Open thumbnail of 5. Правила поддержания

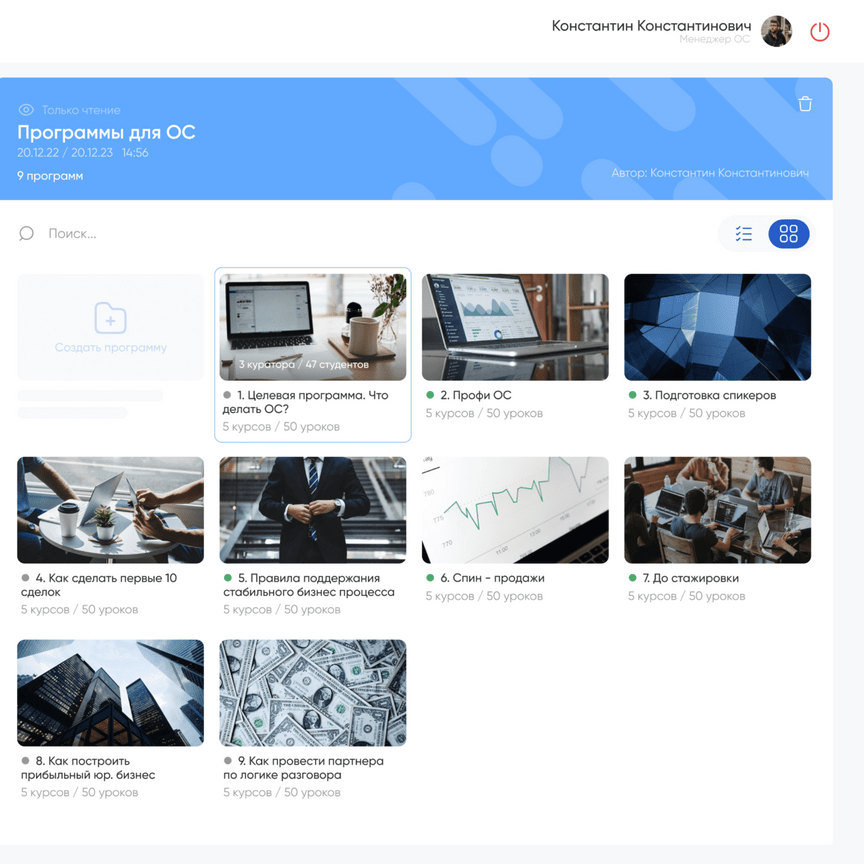[x=312, y=510]
